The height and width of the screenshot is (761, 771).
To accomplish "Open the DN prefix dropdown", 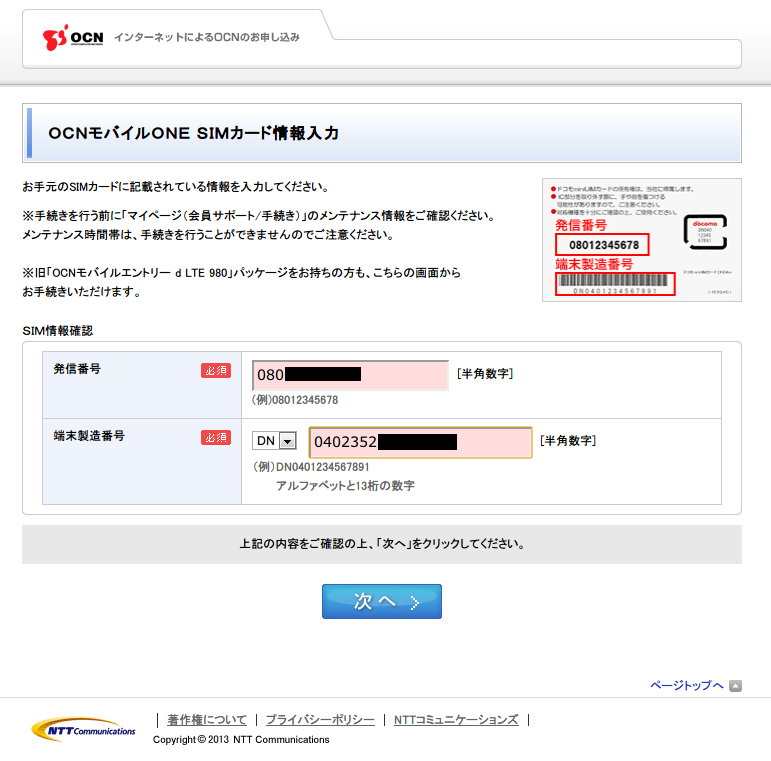I will pos(275,441).
